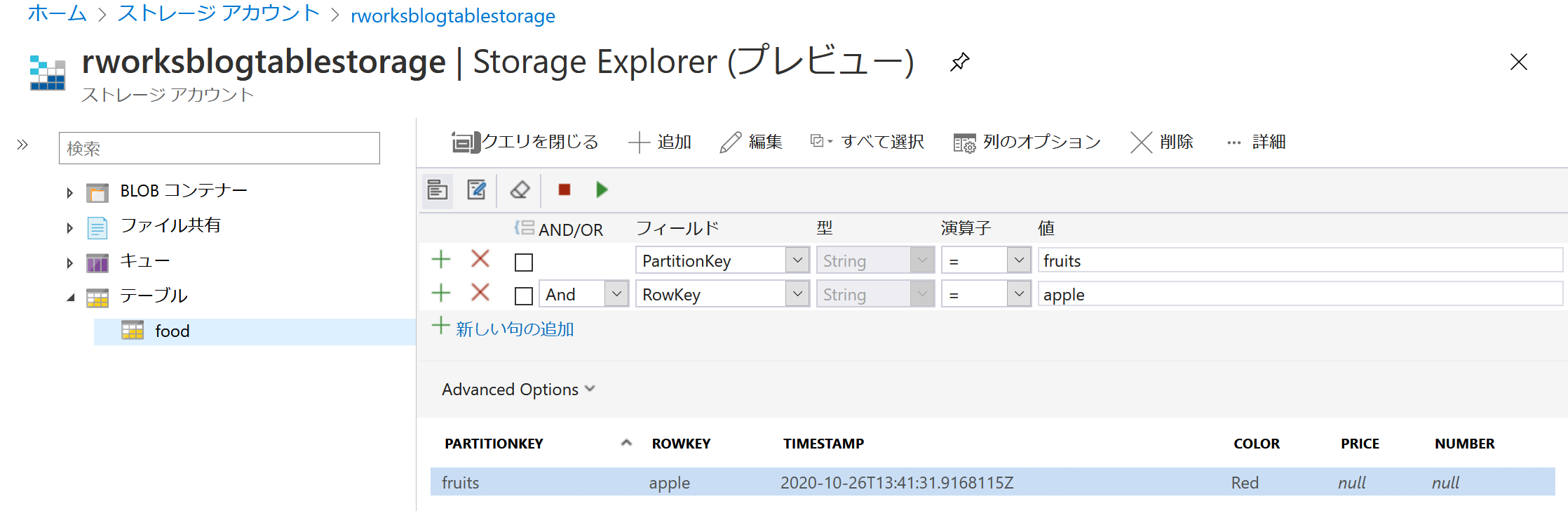Stop the running query with red square
The image size is (1568, 511).
tap(565, 190)
